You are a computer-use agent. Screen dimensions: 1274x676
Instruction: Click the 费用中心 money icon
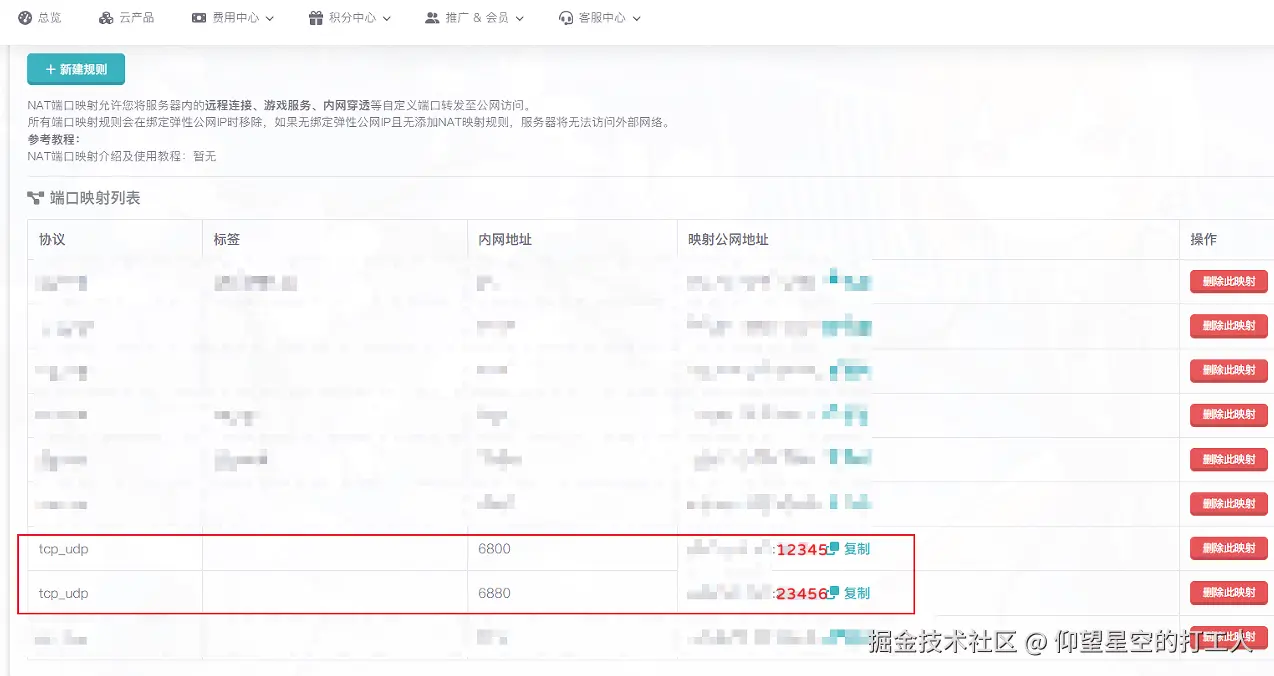(x=199, y=18)
